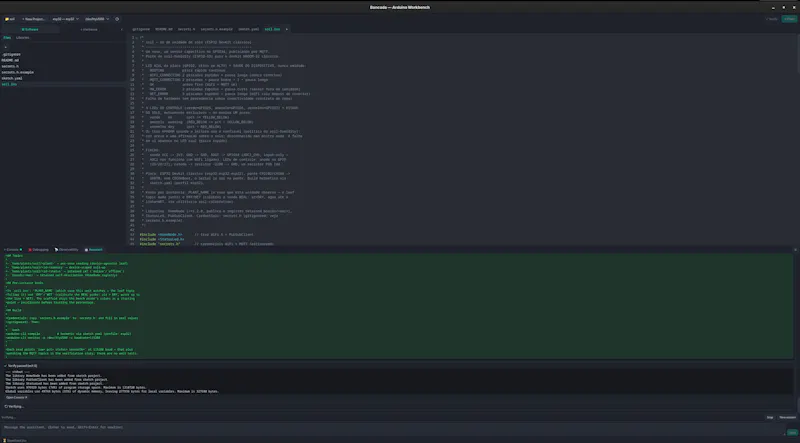Activate the soil.ino editor tab
Viewport: 800px width, 443px height.
pyautogui.click(x=272, y=29)
